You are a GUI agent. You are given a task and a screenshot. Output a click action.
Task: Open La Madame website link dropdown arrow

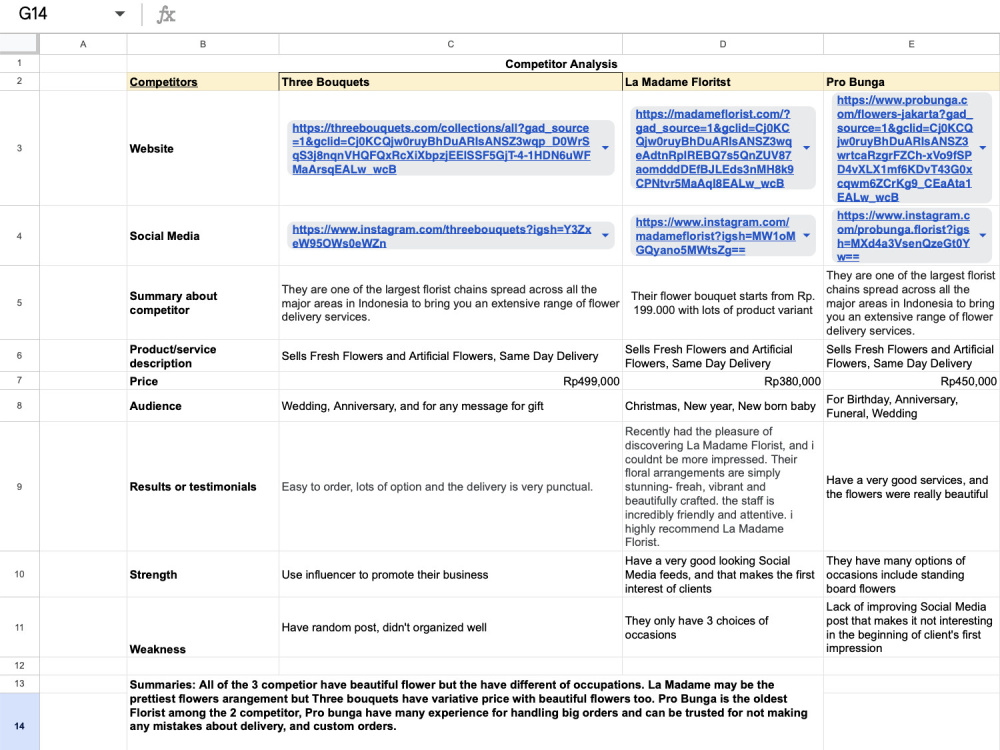[x=807, y=148]
